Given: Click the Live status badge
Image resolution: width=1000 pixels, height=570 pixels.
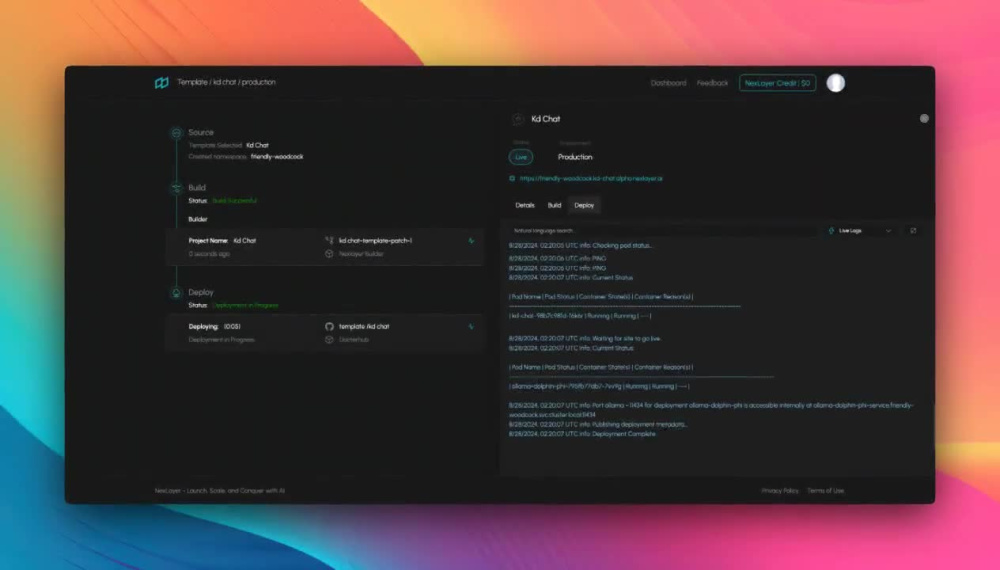Looking at the screenshot, I should [521, 157].
